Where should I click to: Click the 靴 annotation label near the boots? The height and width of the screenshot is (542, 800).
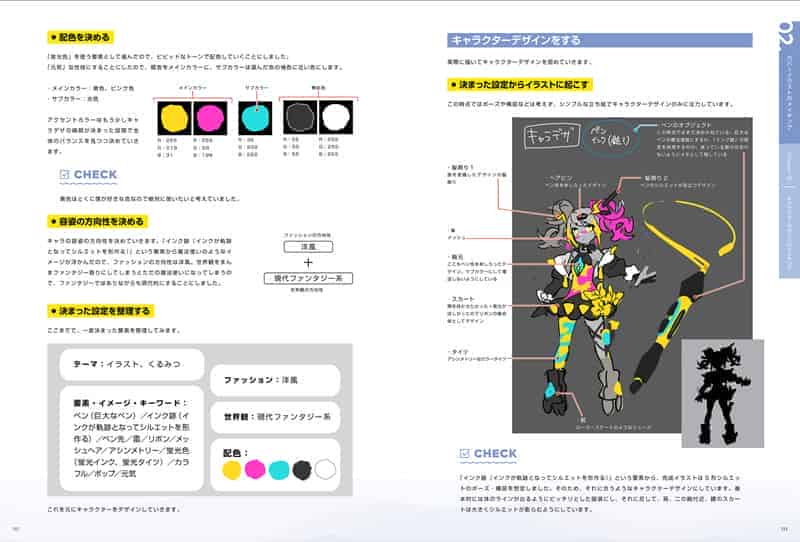tap(582, 420)
